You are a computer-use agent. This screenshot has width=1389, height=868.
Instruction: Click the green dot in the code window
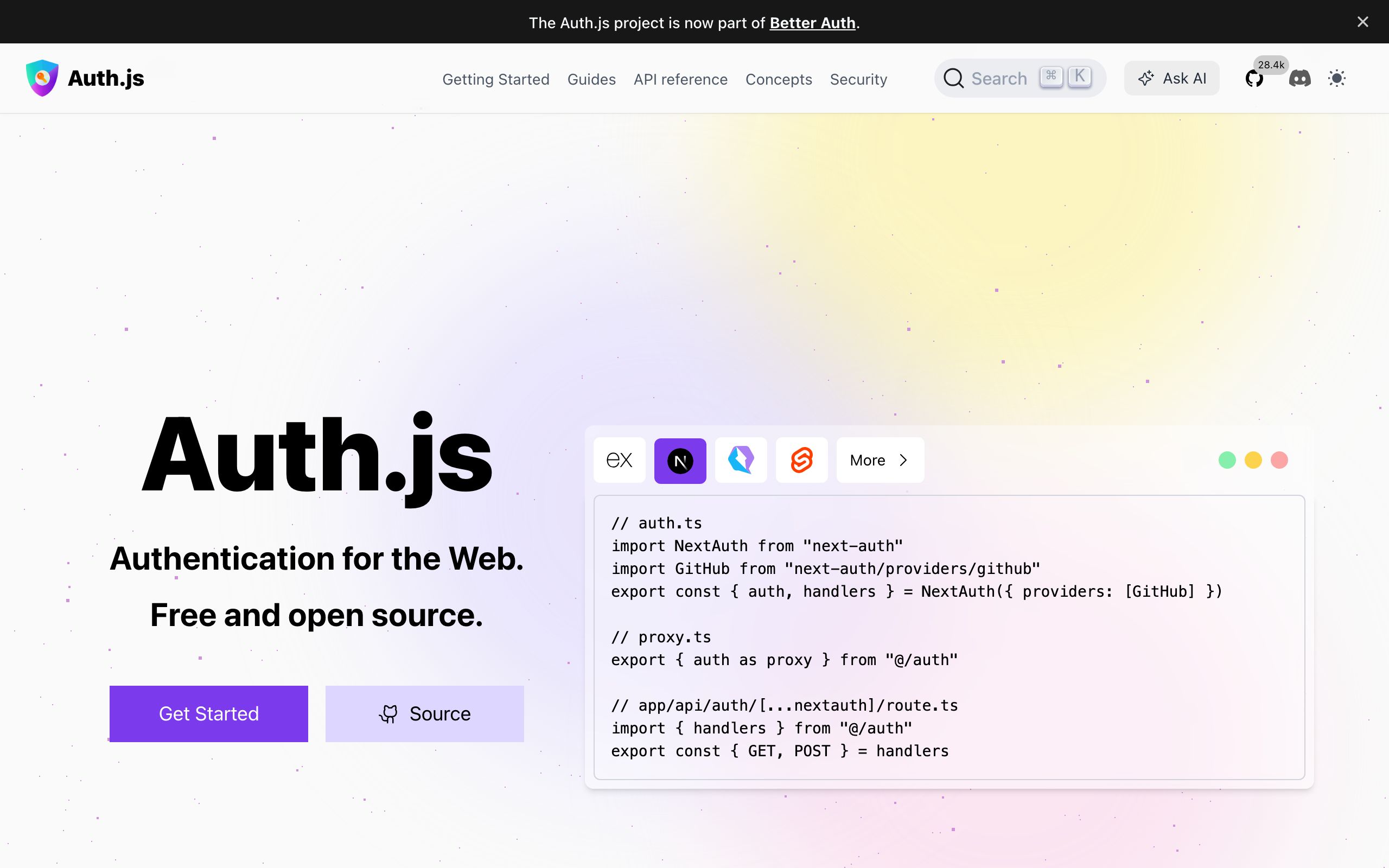pos(1227,461)
